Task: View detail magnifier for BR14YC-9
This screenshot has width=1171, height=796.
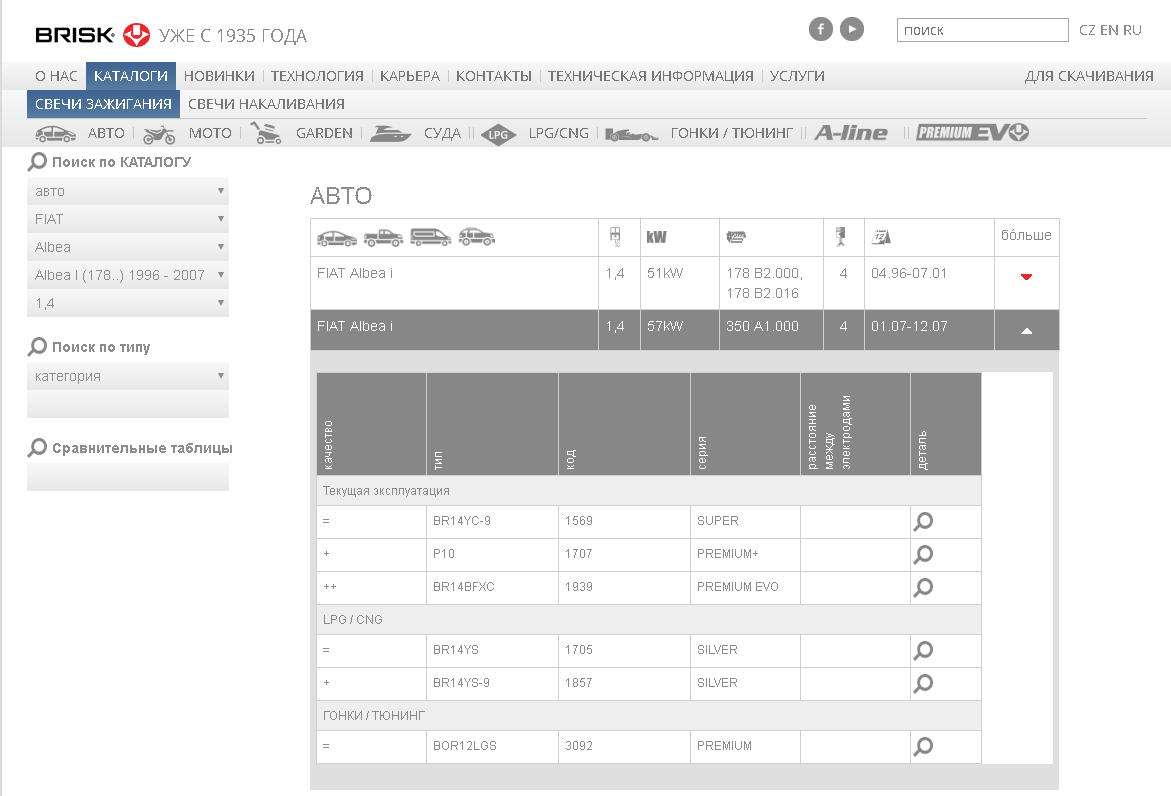Action: pos(923,521)
